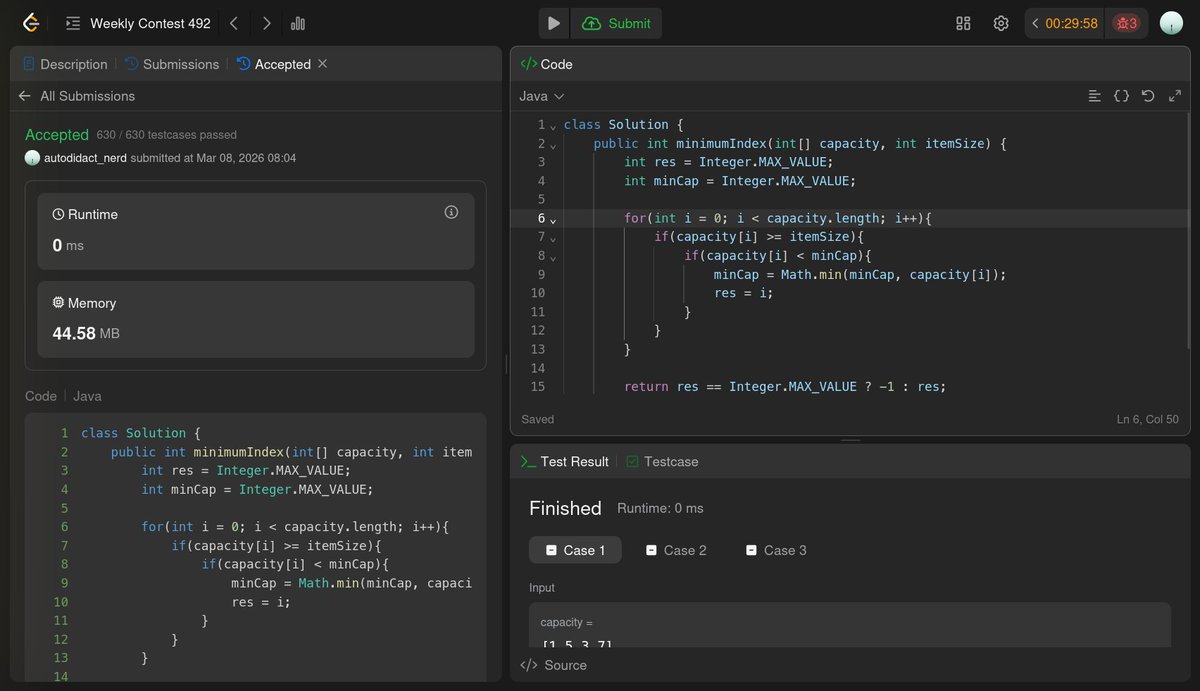Collapse code fold at line 1
This screenshot has height=691, width=1200.
pyautogui.click(x=553, y=125)
